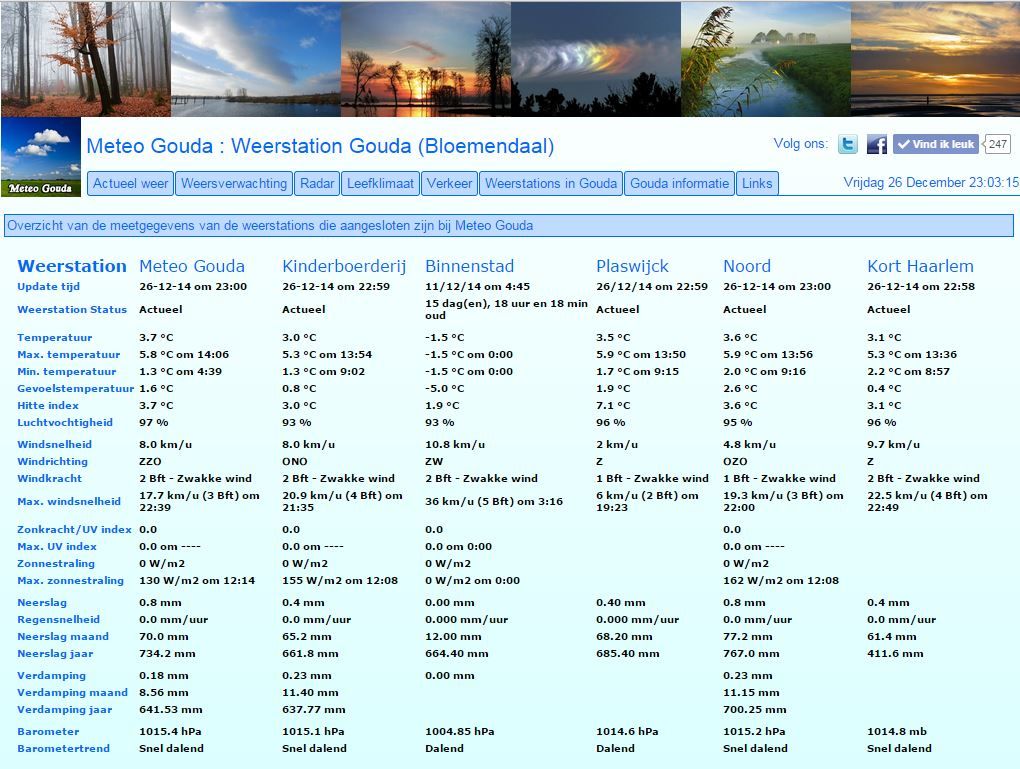This screenshot has height=769, width=1020.
Task: Click the iridescent cloud banner photo
Action: (x=596, y=59)
